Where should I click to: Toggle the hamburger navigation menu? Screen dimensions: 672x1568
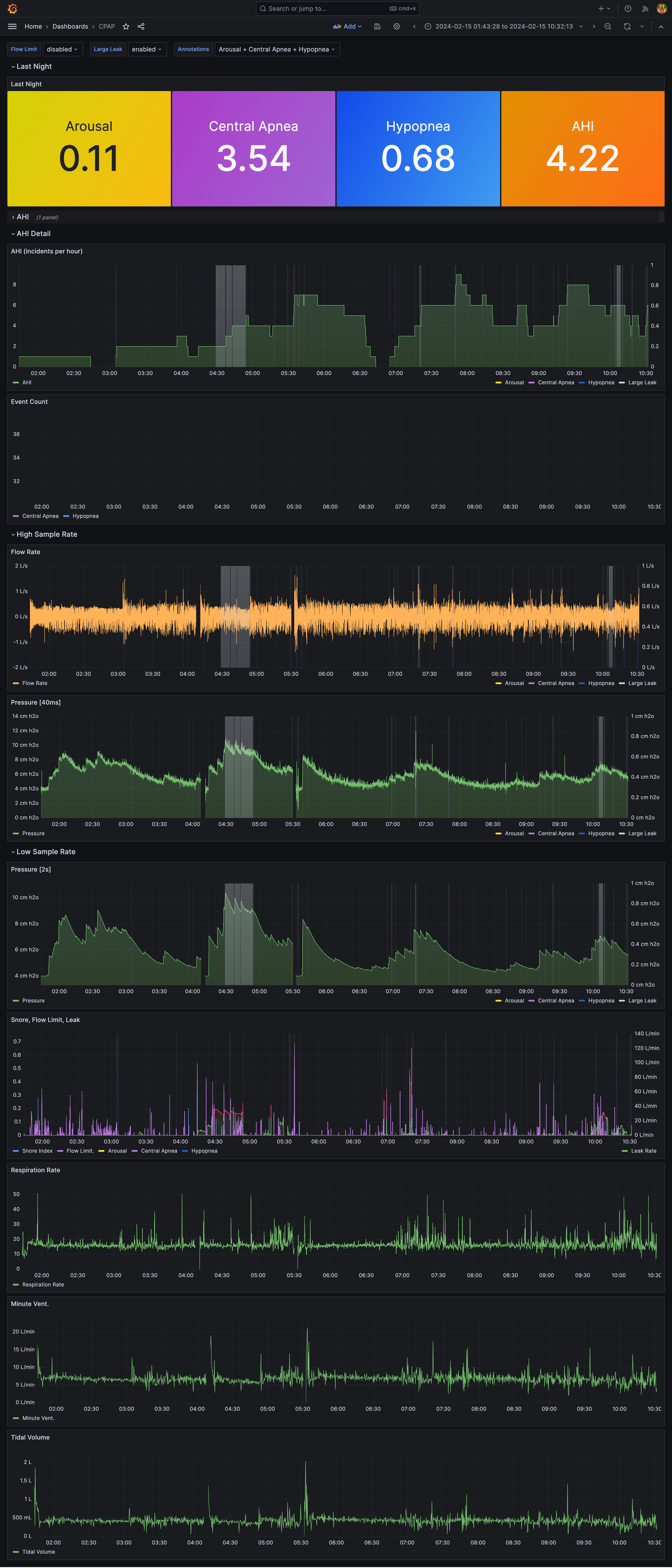pos(12,26)
